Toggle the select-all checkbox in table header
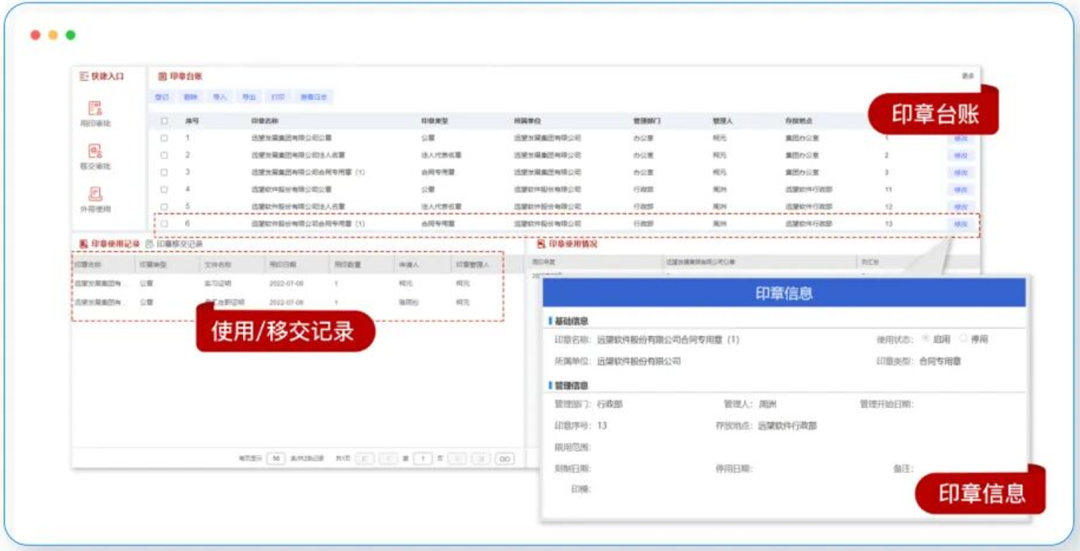Viewport: 1080px width, 551px height. [x=164, y=121]
